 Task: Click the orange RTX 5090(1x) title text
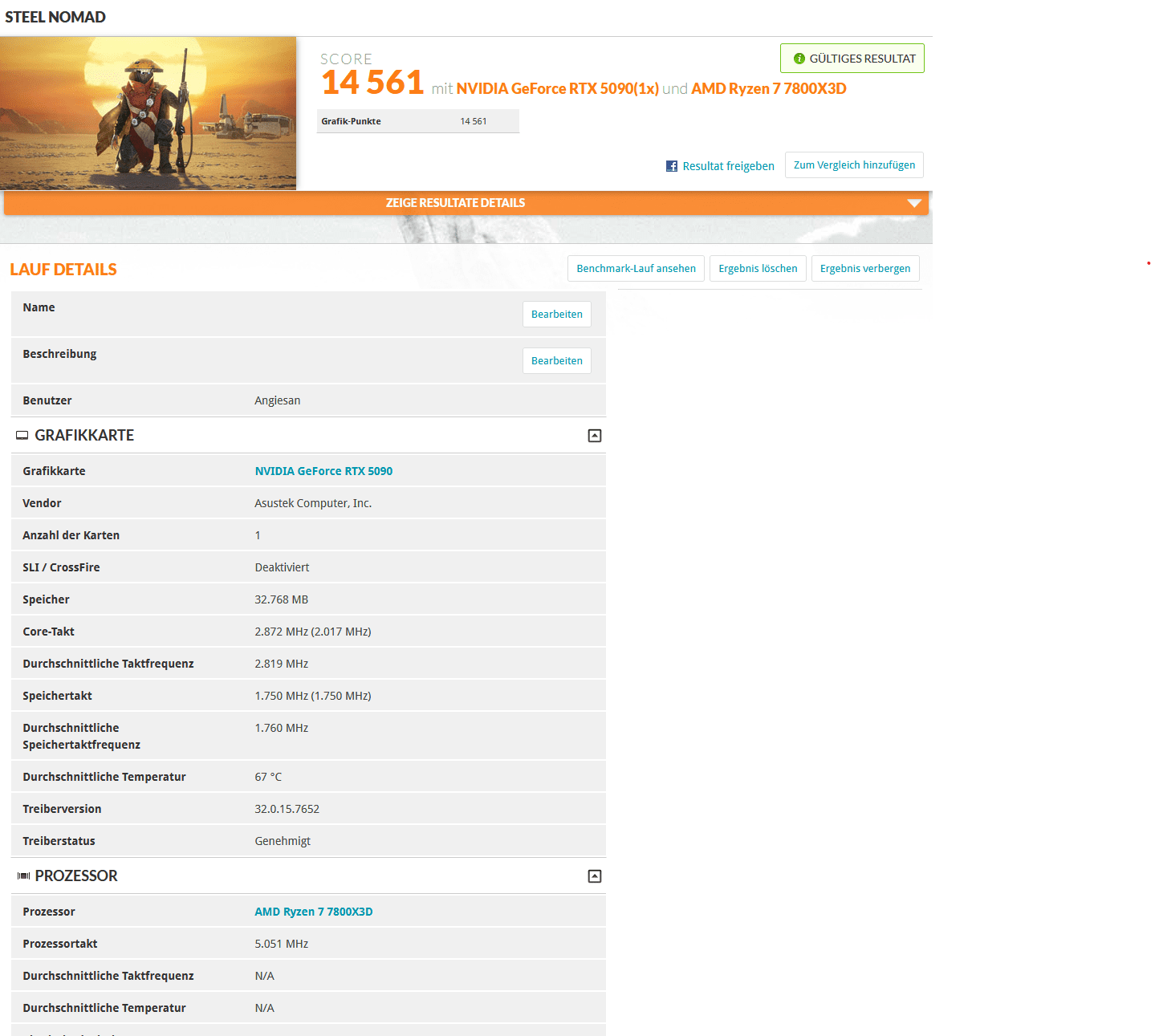coord(558,89)
